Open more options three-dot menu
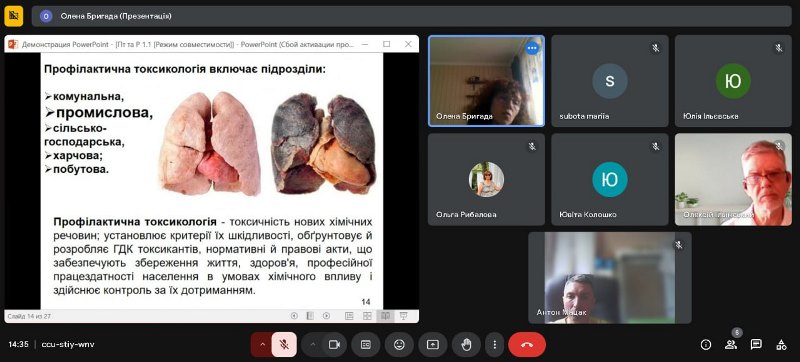Image resolution: width=800 pixels, height=362 pixels. click(494, 345)
